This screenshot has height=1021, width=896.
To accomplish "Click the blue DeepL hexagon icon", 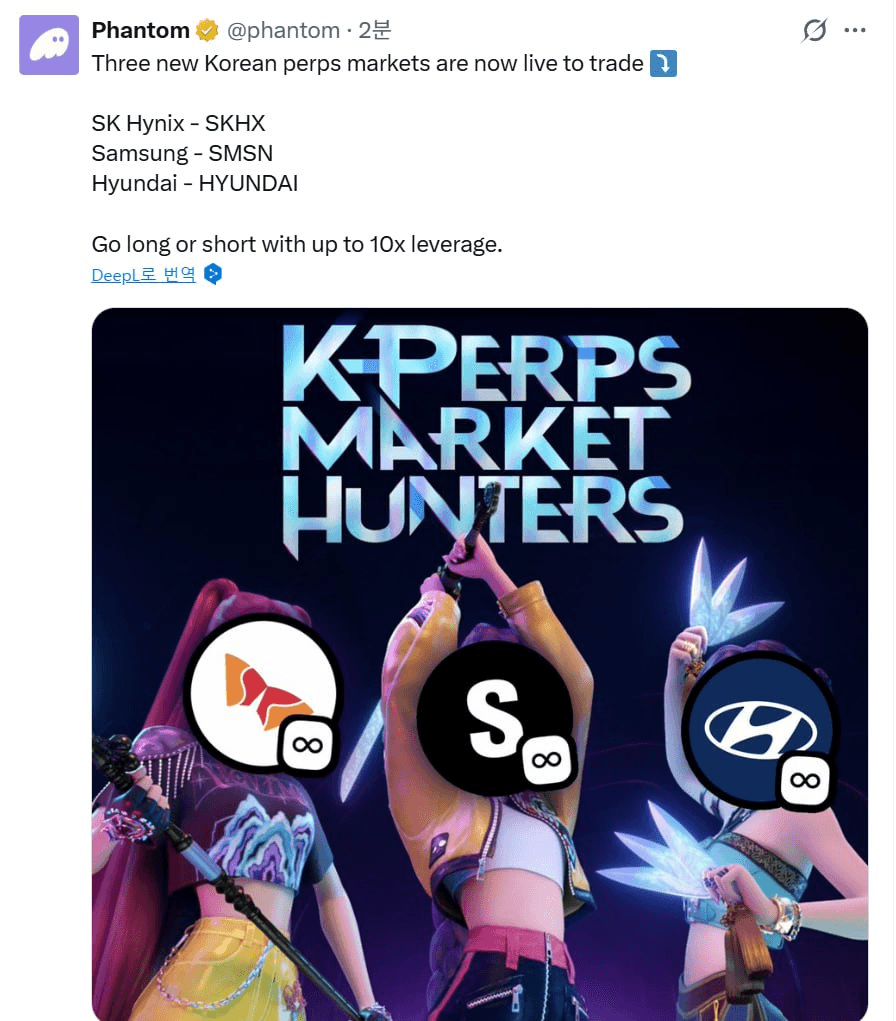I will tap(212, 274).
